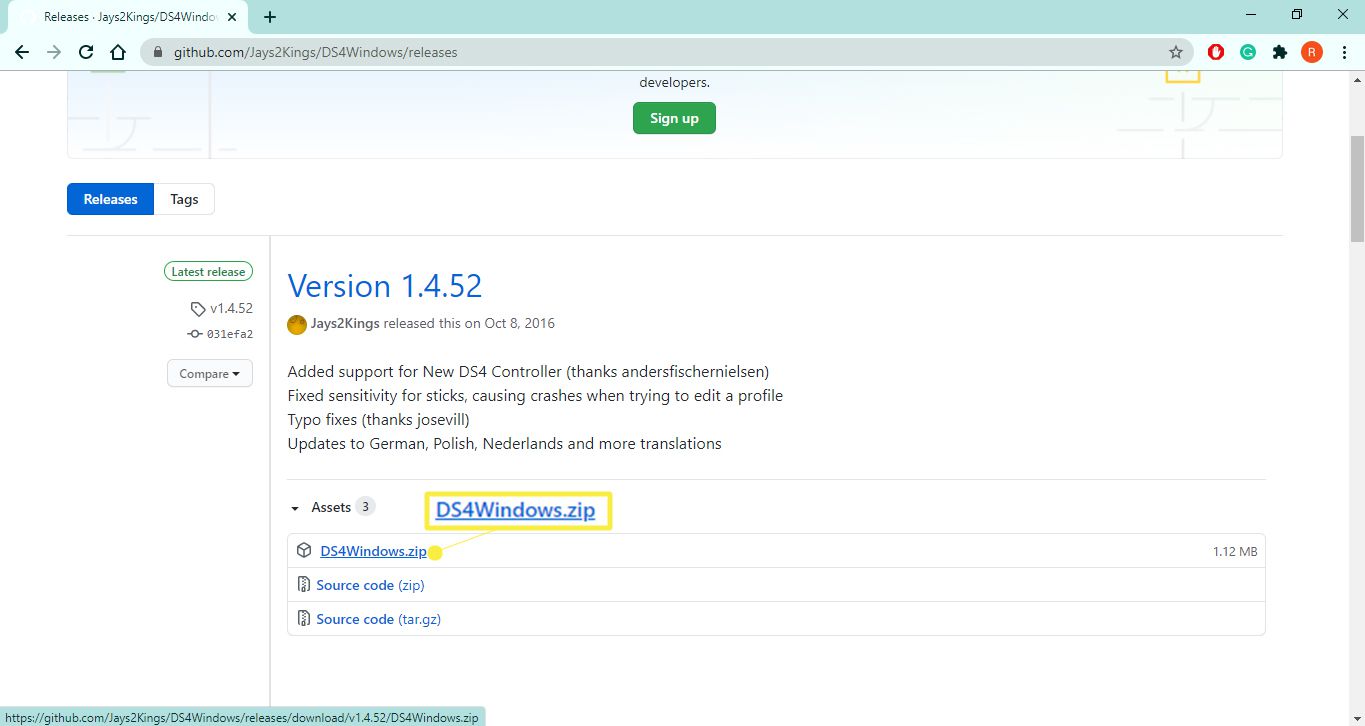Download Source code (zip)
The image size is (1365, 726).
pyautogui.click(x=370, y=585)
